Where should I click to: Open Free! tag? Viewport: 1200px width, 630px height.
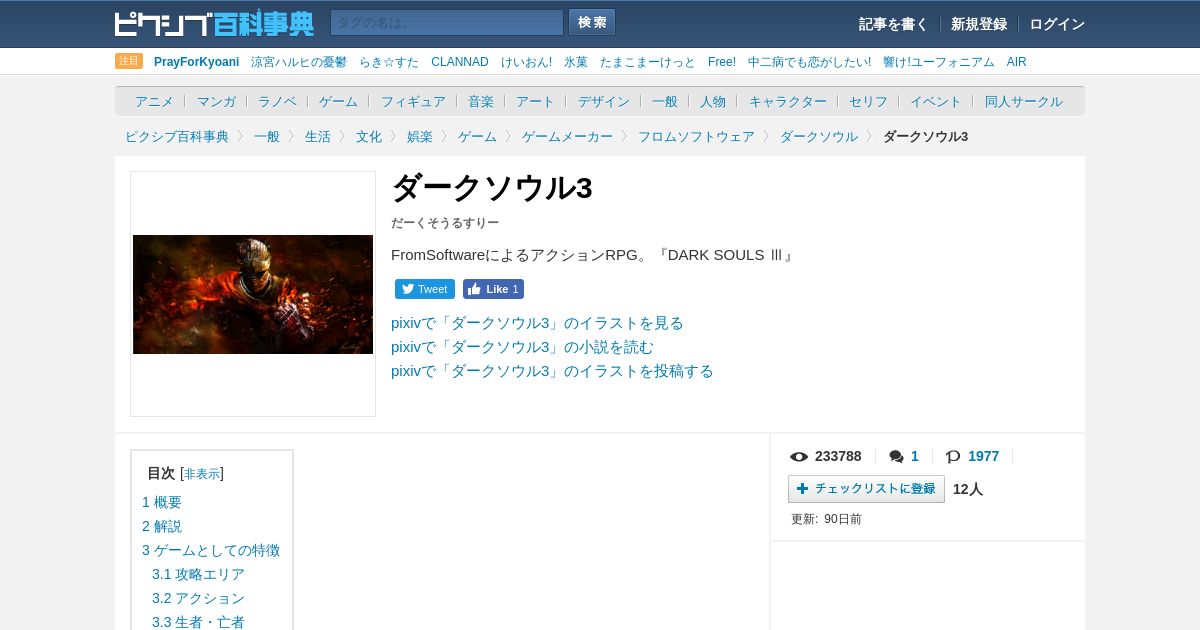[722, 62]
